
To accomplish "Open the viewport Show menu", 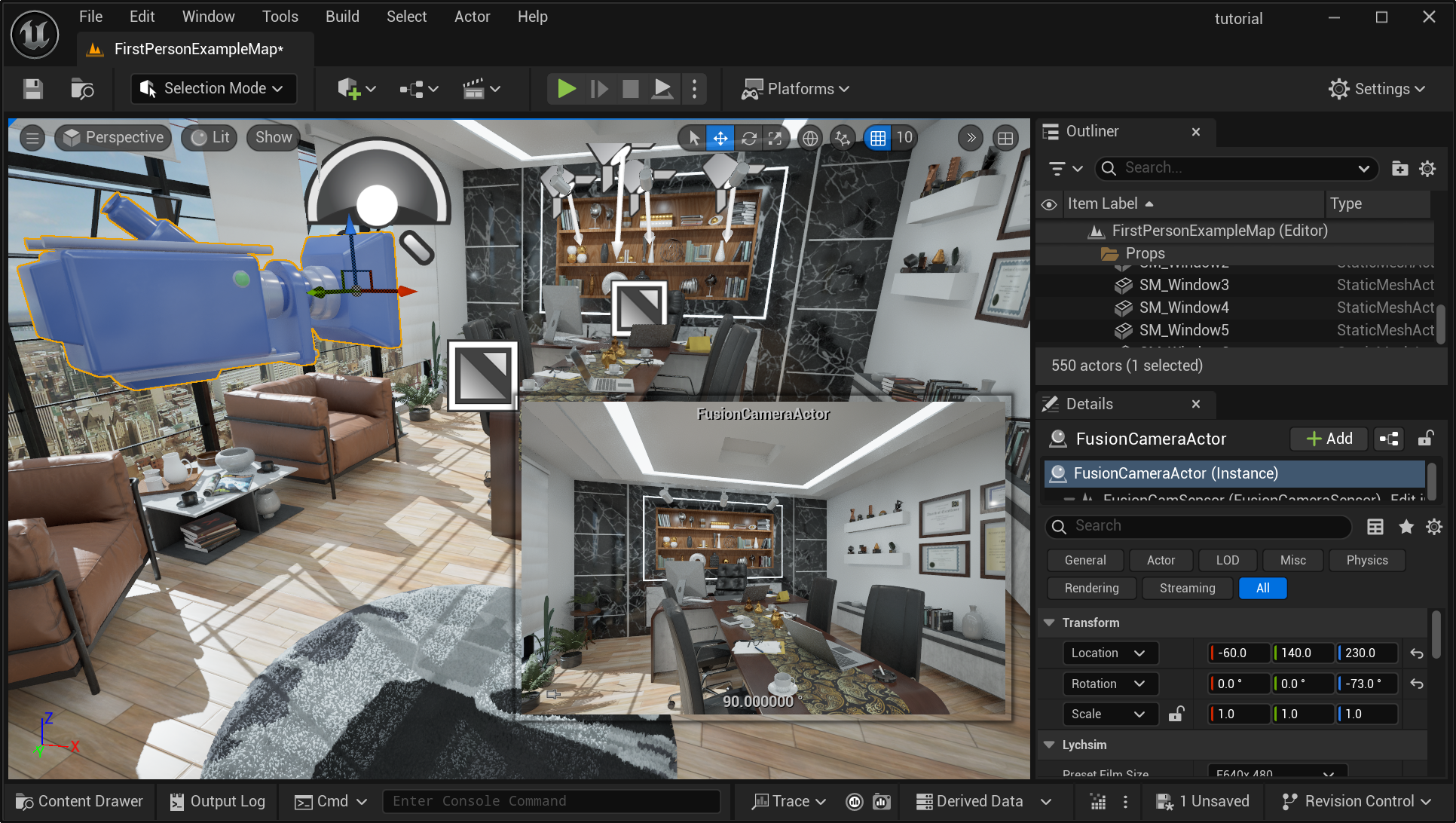I will 273,137.
